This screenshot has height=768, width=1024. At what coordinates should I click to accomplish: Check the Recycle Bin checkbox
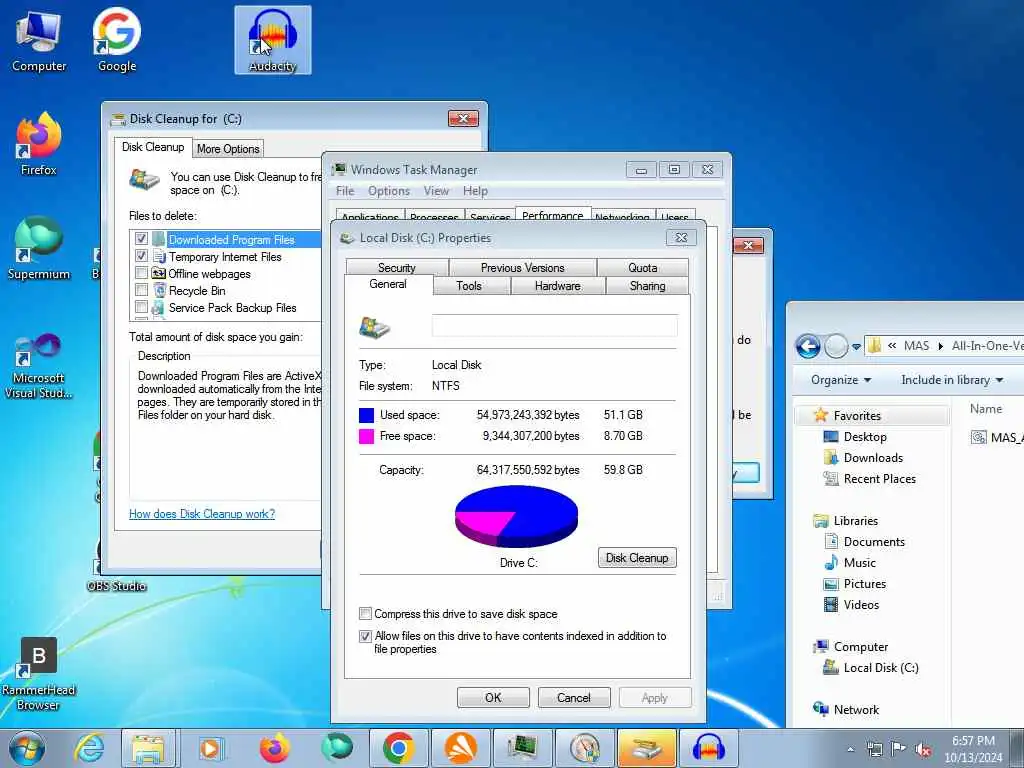click(x=141, y=290)
